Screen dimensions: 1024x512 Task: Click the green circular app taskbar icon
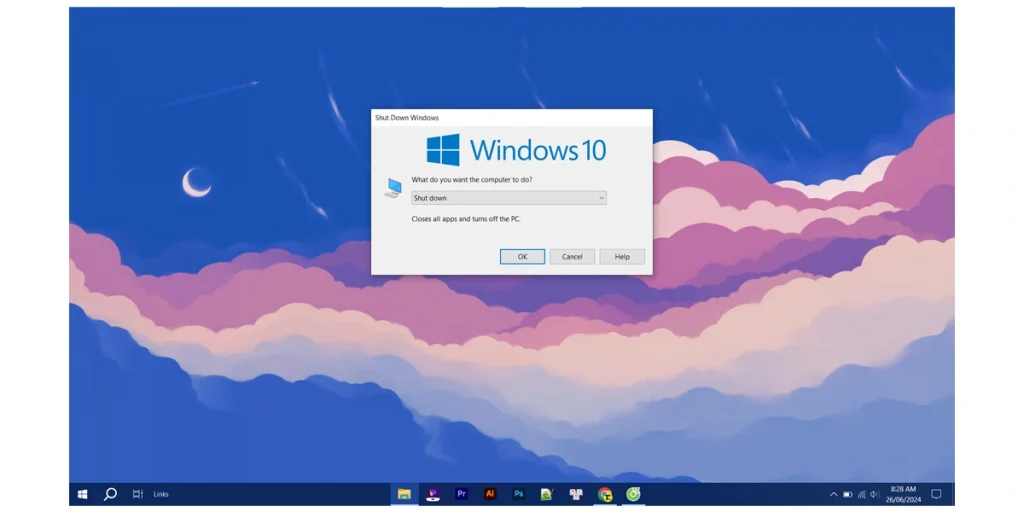point(633,494)
